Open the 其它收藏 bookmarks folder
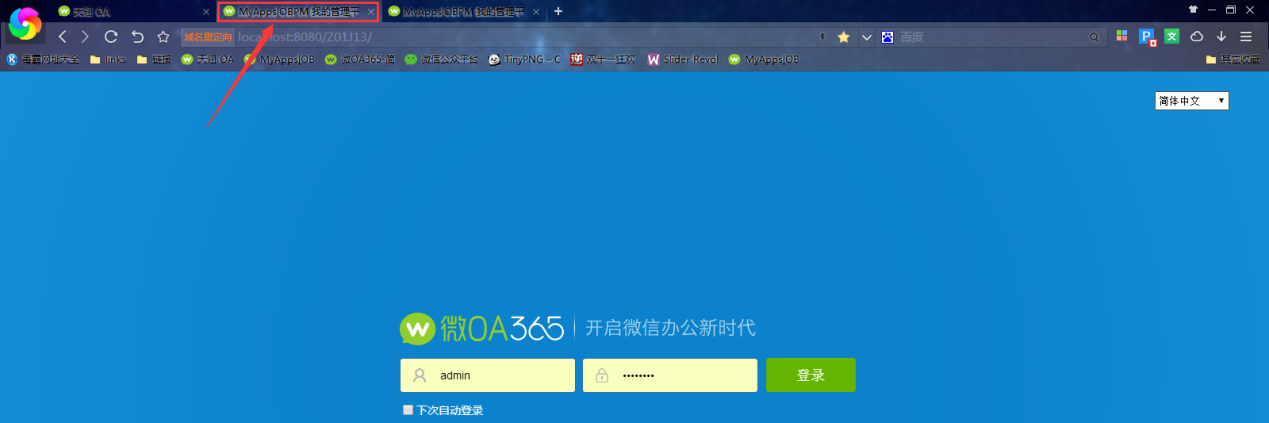The width and height of the screenshot is (1269, 423). click(x=1234, y=59)
